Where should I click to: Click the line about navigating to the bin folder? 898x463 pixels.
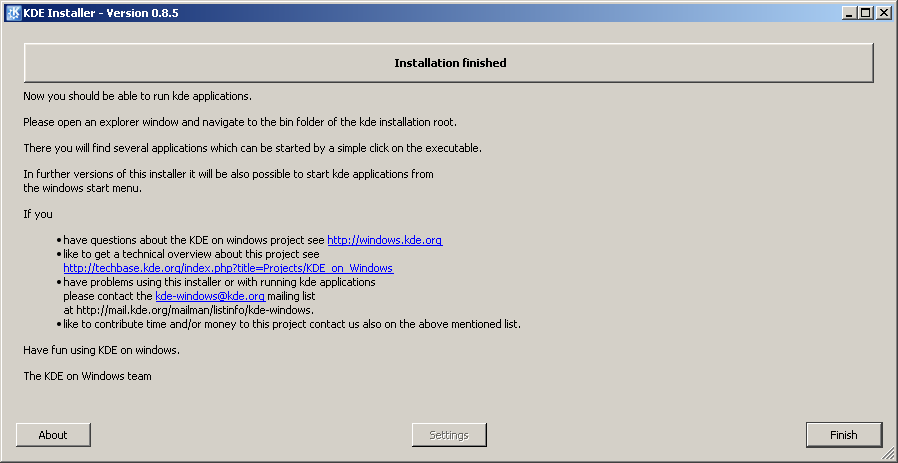pyautogui.click(x=241, y=122)
